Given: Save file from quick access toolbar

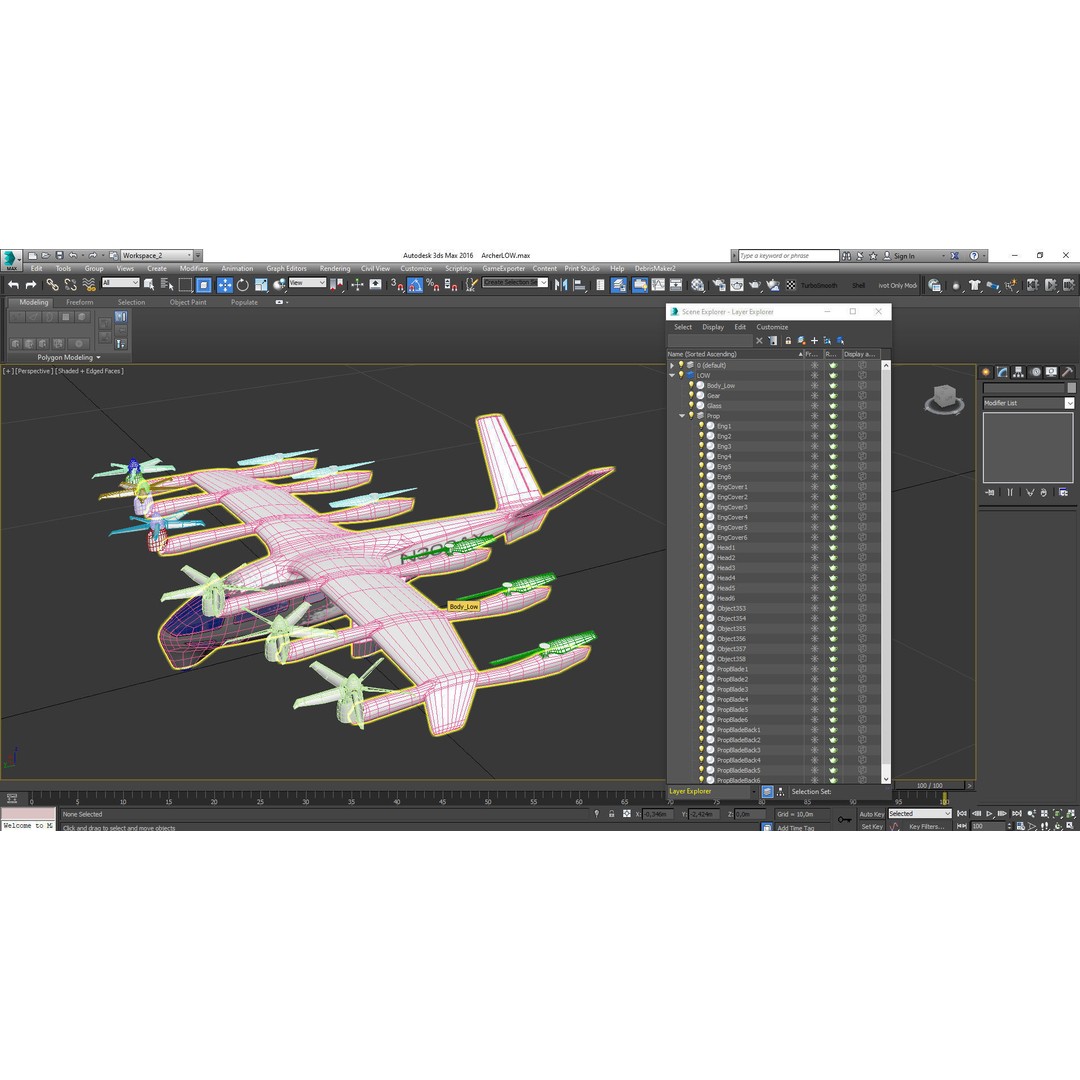Looking at the screenshot, I should 59,256.
